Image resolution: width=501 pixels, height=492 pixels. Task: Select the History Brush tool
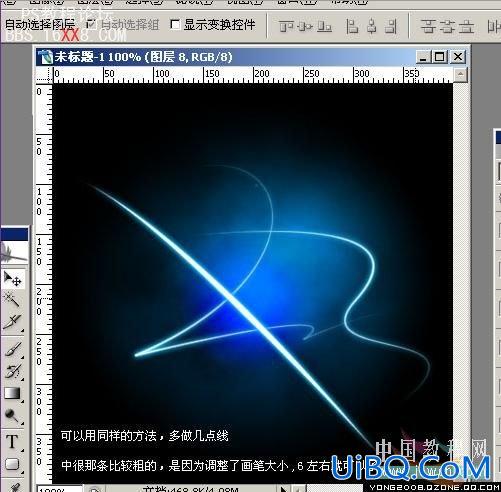point(12,371)
